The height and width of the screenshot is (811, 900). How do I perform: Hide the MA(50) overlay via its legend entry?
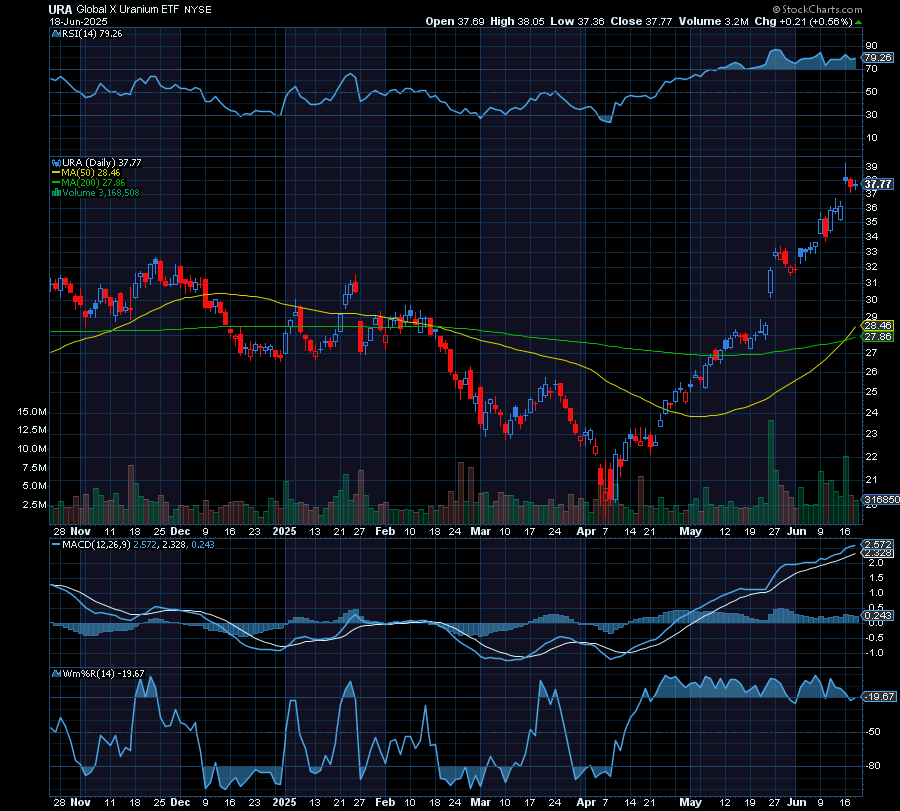(80, 173)
